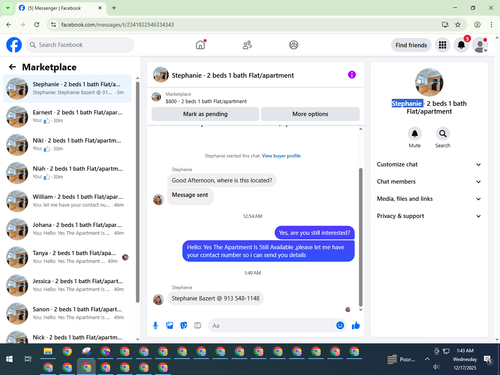Viewport: 500px width, 375px height.
Task: Open View buyer profile link
Action: click(x=281, y=156)
